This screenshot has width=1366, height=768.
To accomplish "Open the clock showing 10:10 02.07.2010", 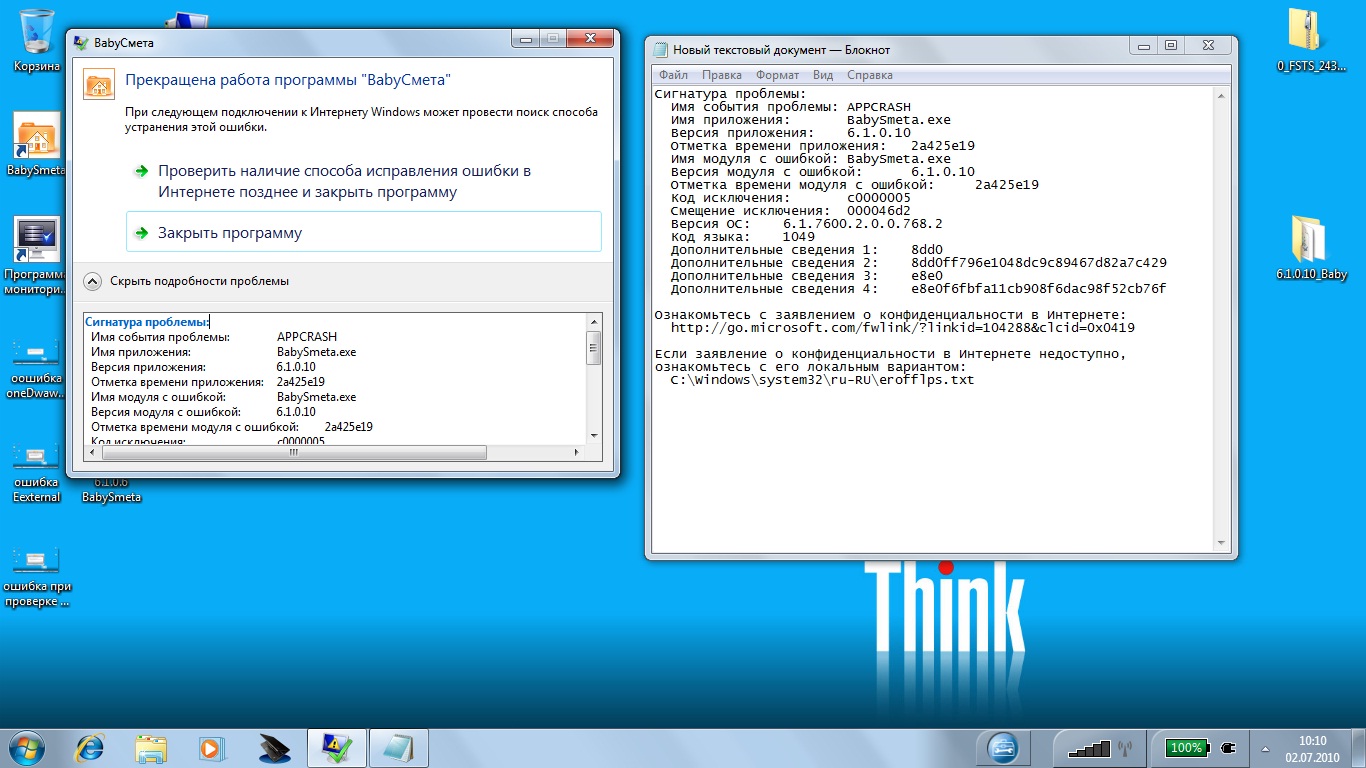I will [1312, 748].
